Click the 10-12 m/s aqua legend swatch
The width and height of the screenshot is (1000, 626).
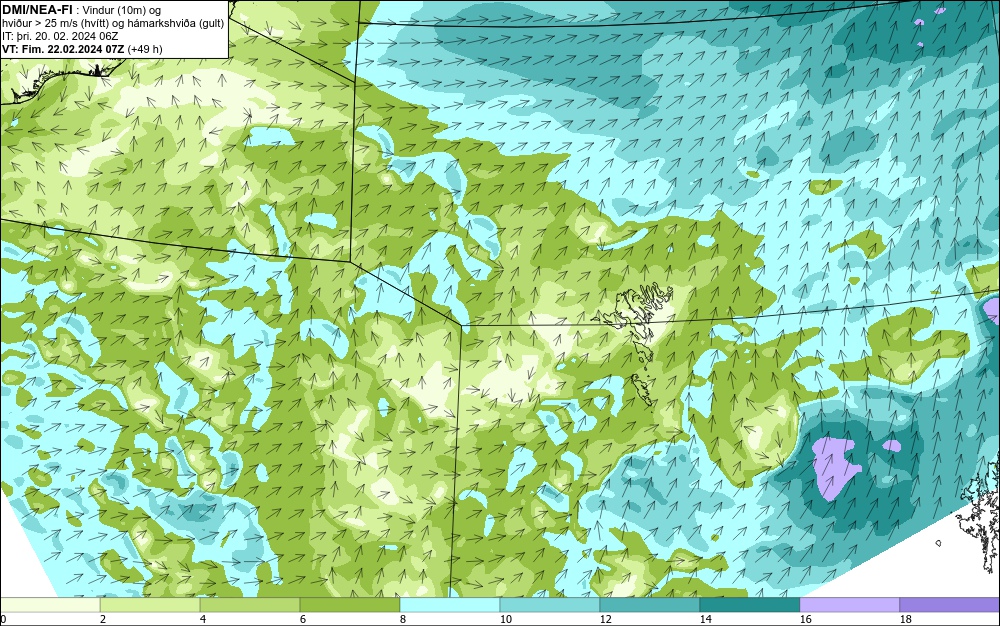click(x=550, y=604)
